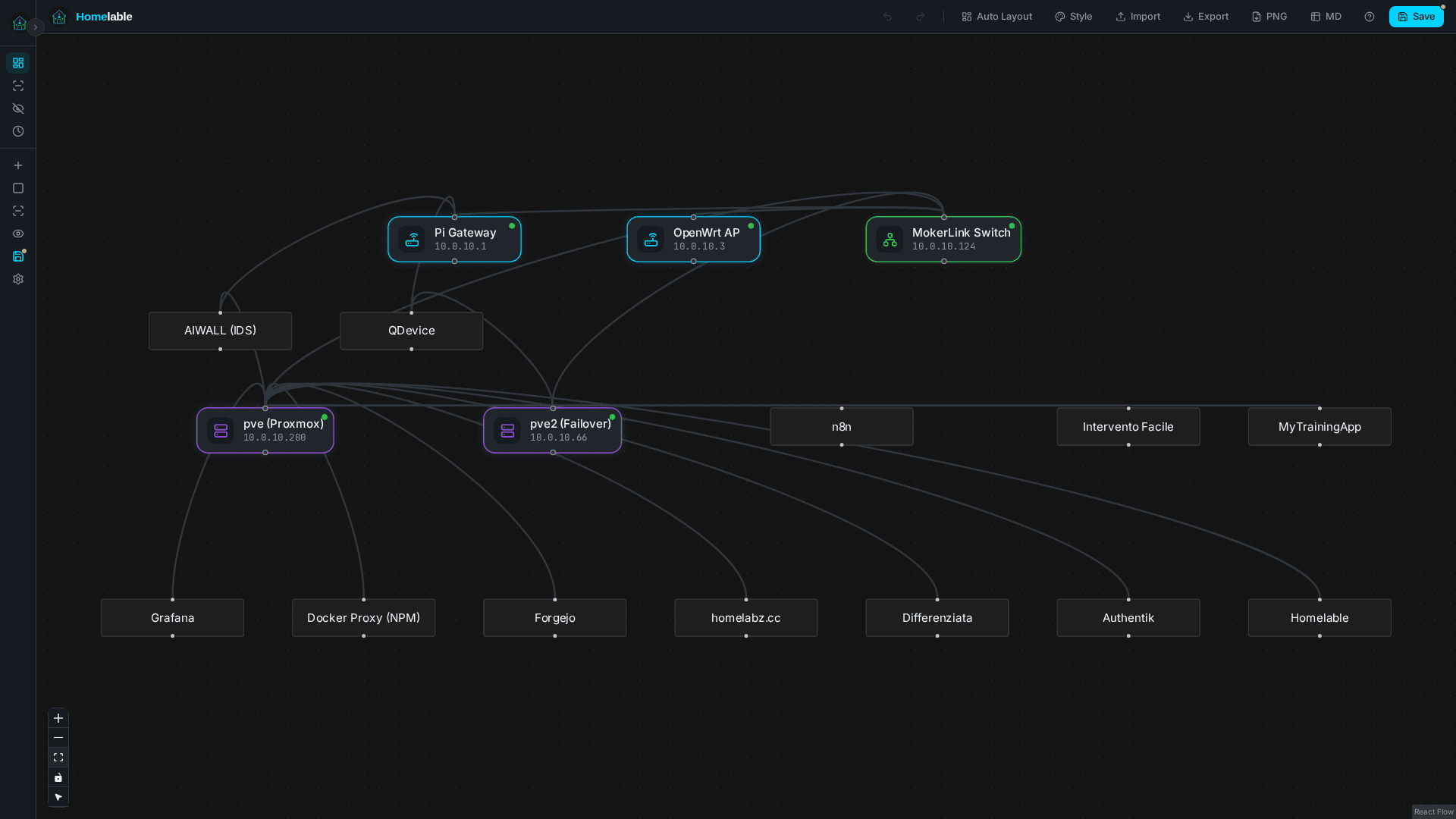This screenshot has width=1456, height=819.
Task: Open the Style options
Action: (1073, 16)
